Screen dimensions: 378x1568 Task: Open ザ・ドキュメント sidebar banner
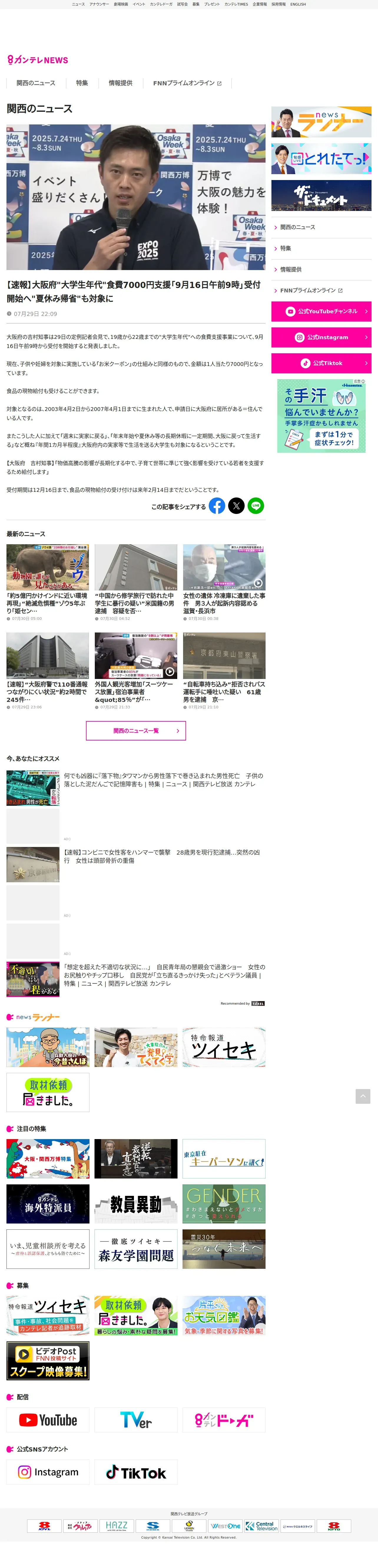point(321,196)
